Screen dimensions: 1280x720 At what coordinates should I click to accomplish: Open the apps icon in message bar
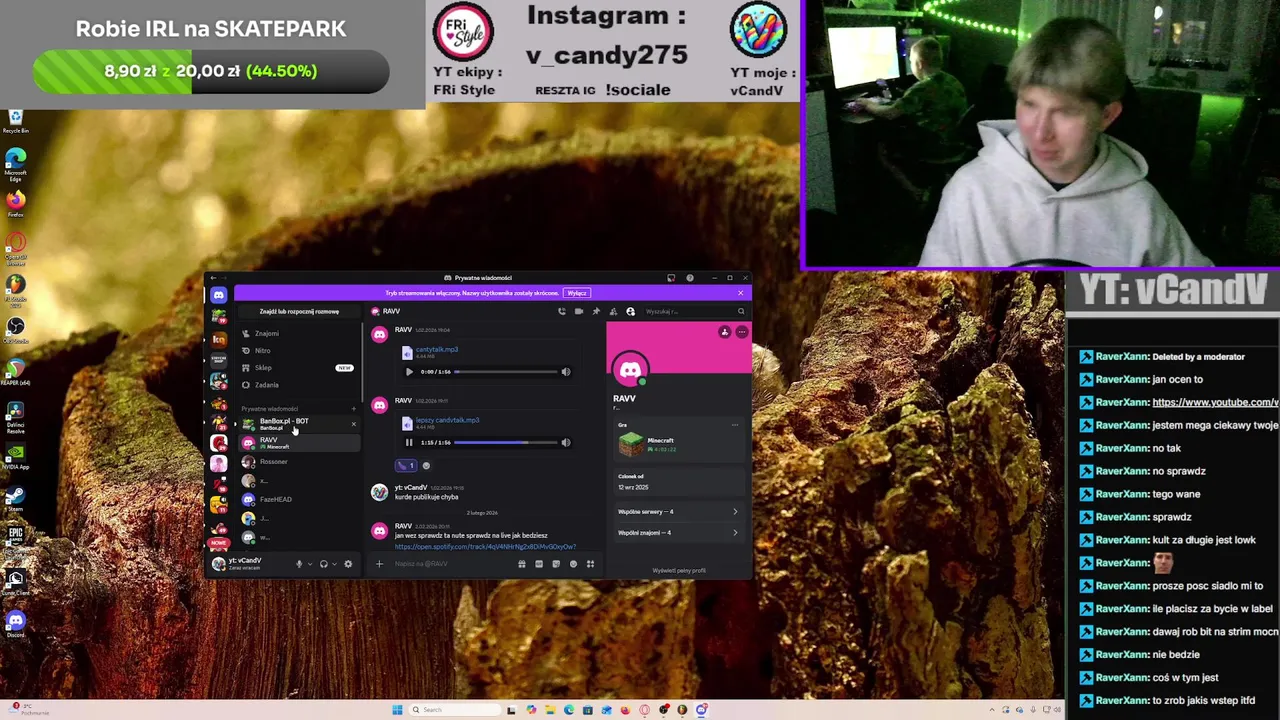click(x=591, y=564)
